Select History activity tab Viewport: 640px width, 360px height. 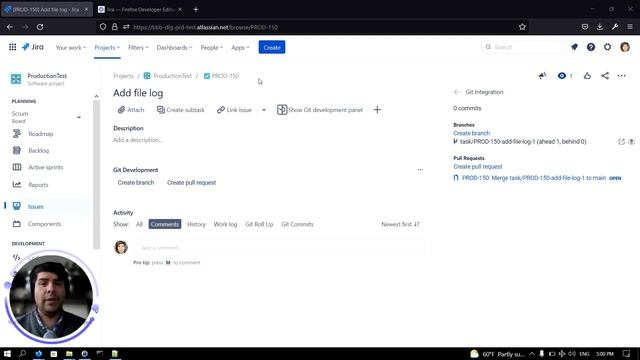point(196,224)
